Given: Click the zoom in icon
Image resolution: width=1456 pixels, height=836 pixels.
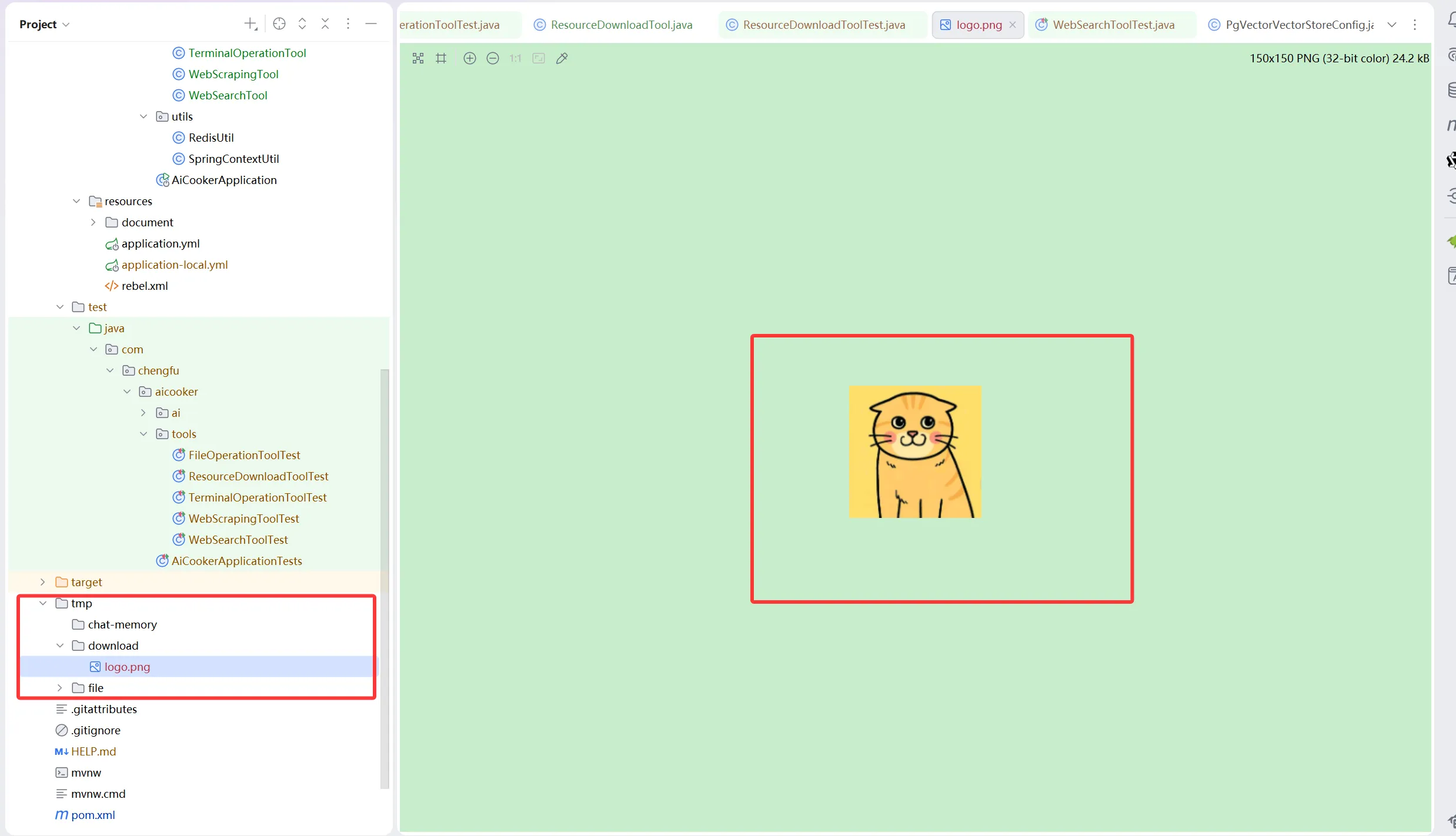Looking at the screenshot, I should (x=469, y=58).
